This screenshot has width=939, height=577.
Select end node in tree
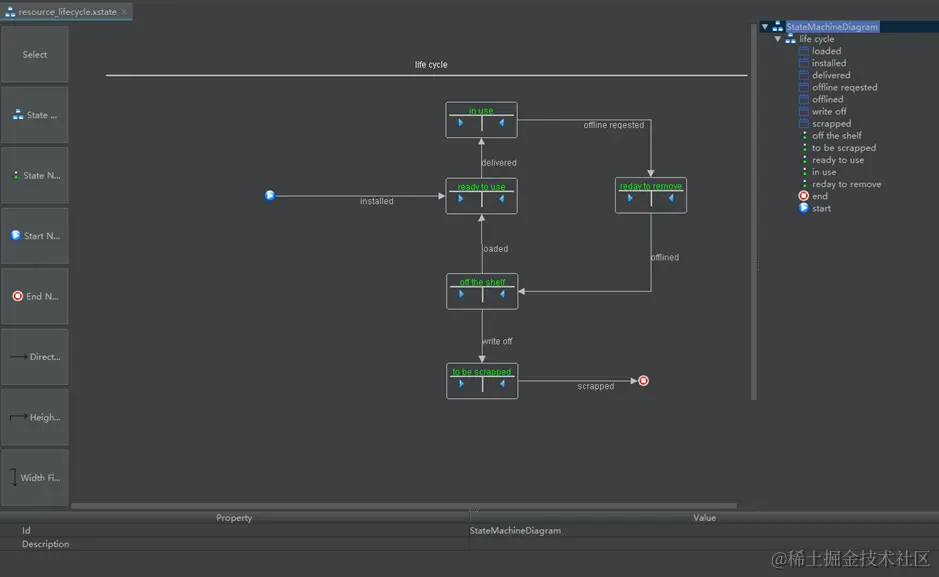[820, 196]
